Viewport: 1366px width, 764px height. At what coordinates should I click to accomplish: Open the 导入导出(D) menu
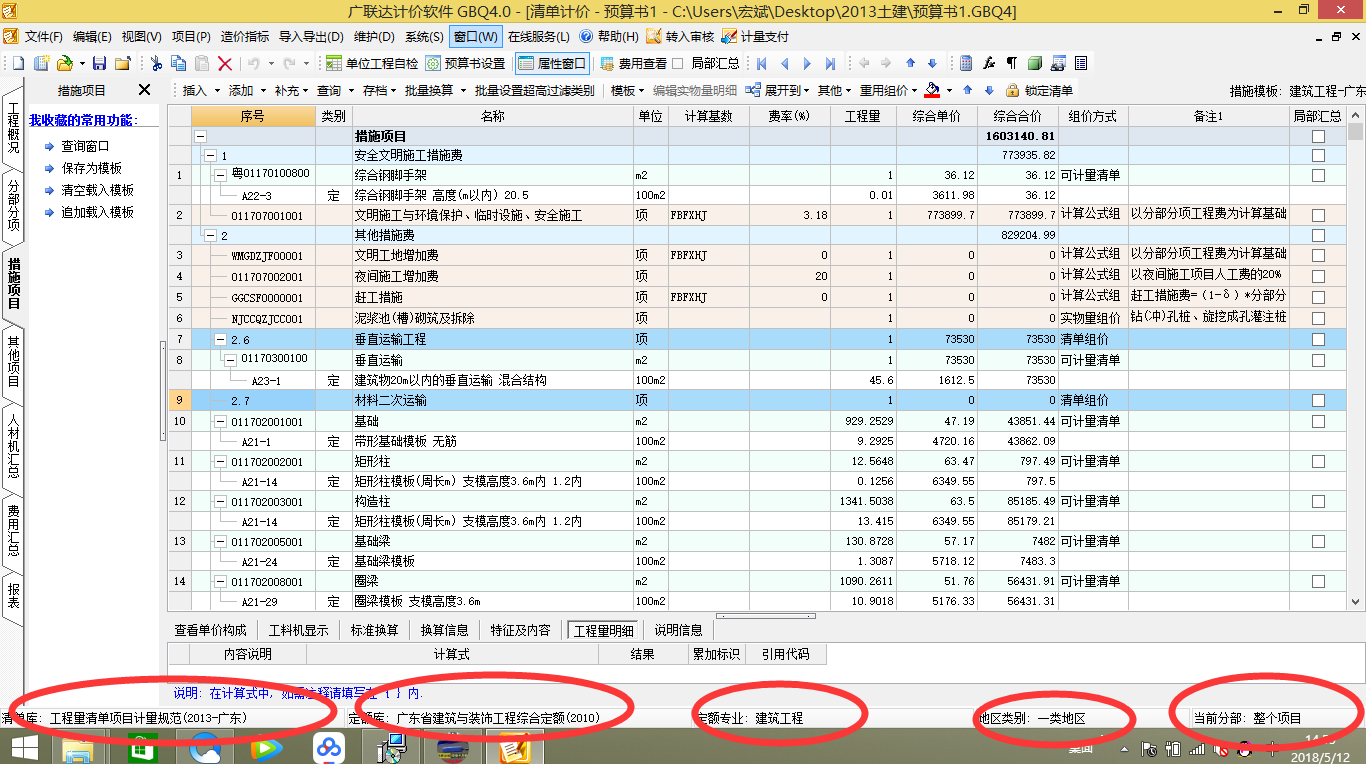[x=311, y=37]
